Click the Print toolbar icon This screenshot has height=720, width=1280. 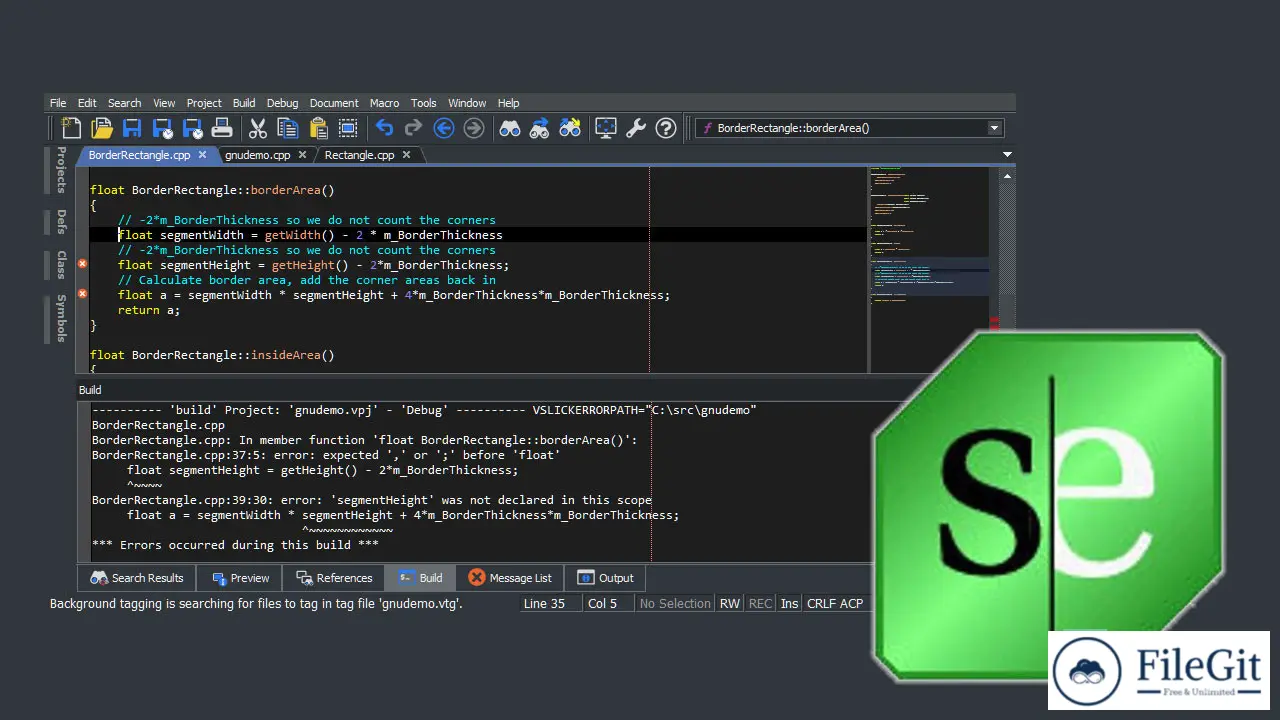(x=222, y=128)
